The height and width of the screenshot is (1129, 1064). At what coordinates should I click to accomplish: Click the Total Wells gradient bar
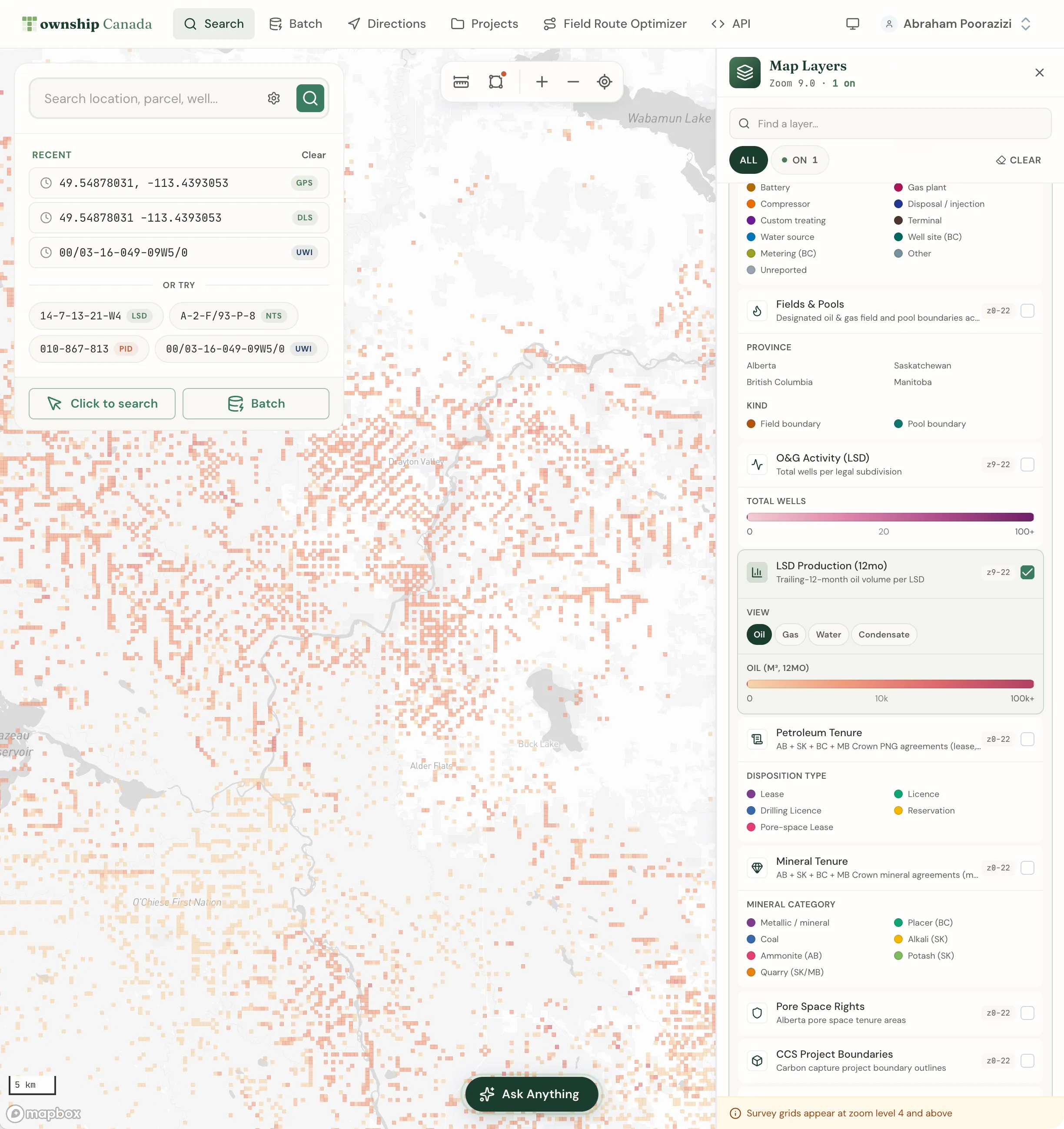890,518
